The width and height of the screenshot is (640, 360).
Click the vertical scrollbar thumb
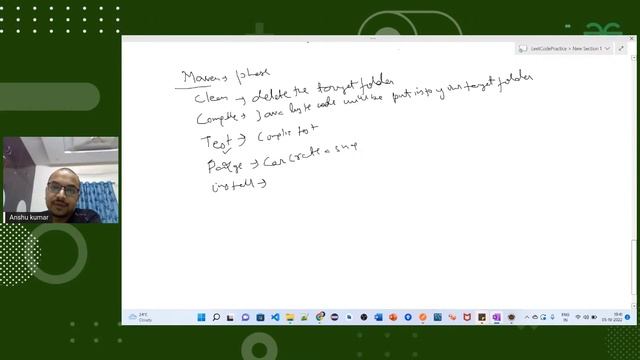(633, 267)
